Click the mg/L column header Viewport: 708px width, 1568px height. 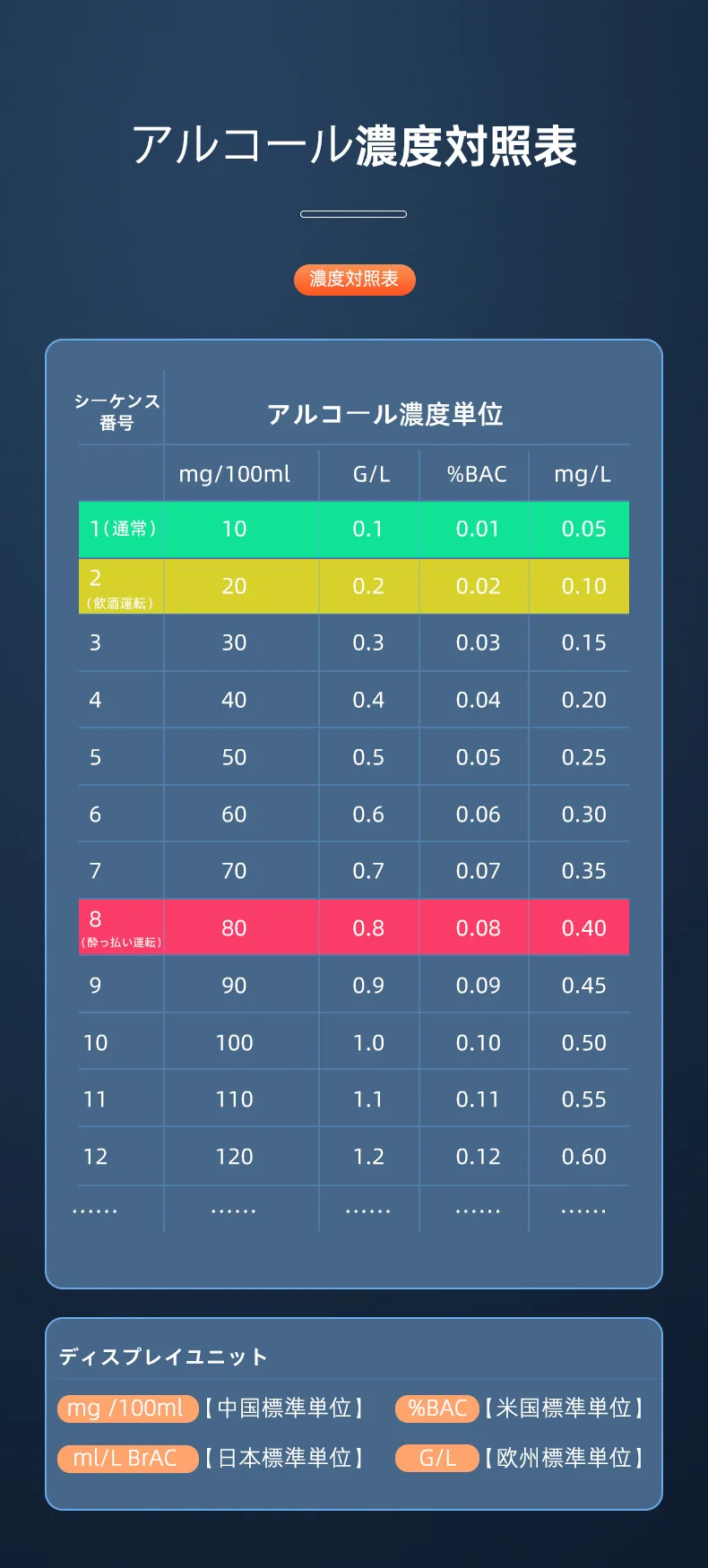[583, 474]
